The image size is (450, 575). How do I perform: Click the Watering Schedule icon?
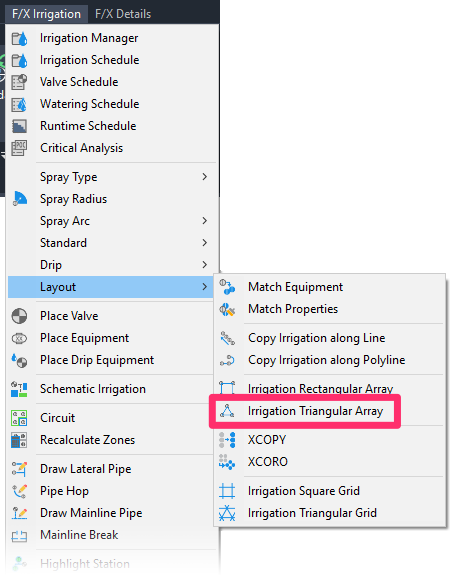click(19, 104)
